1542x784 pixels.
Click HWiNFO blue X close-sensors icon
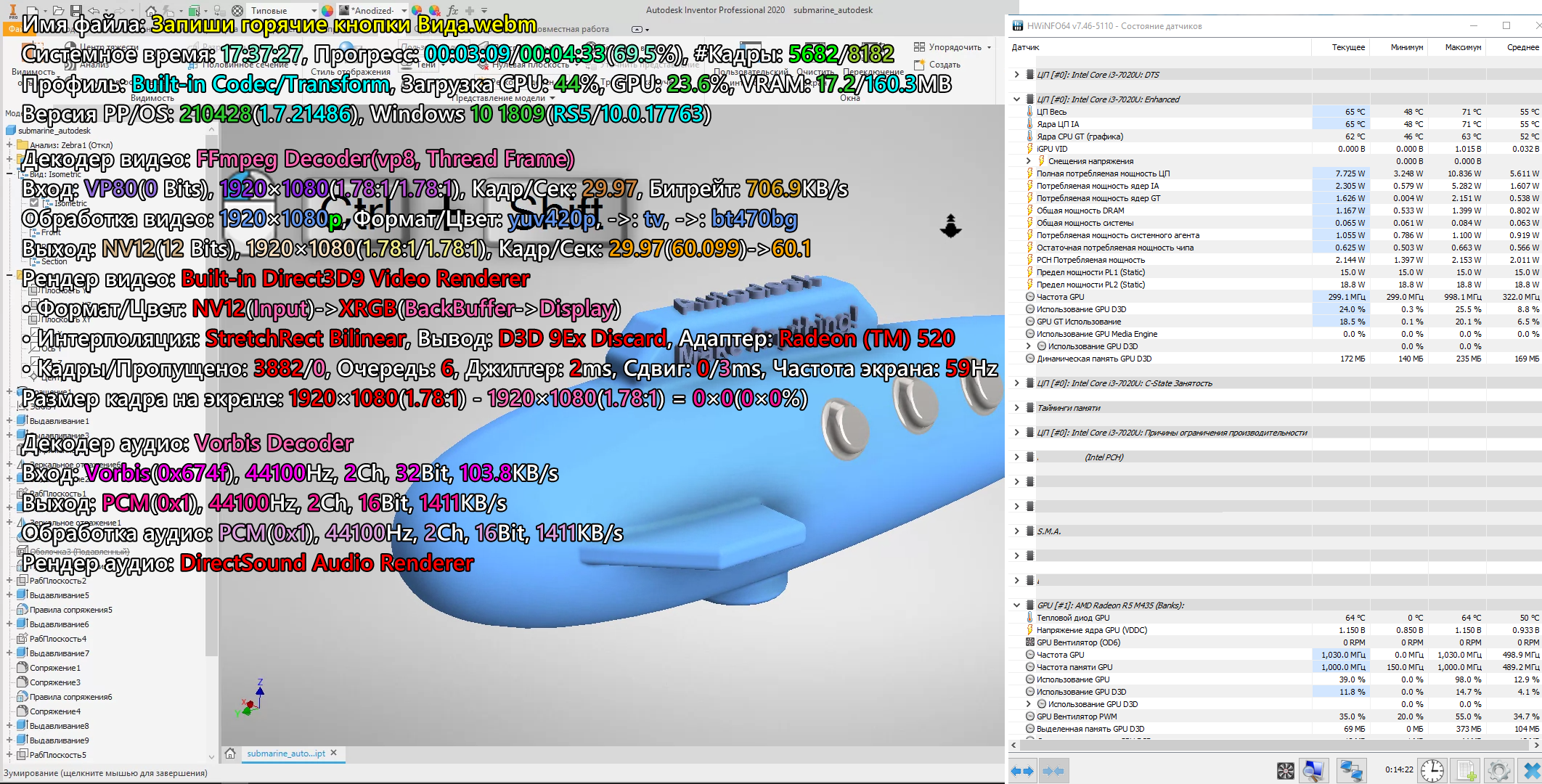[1531, 770]
